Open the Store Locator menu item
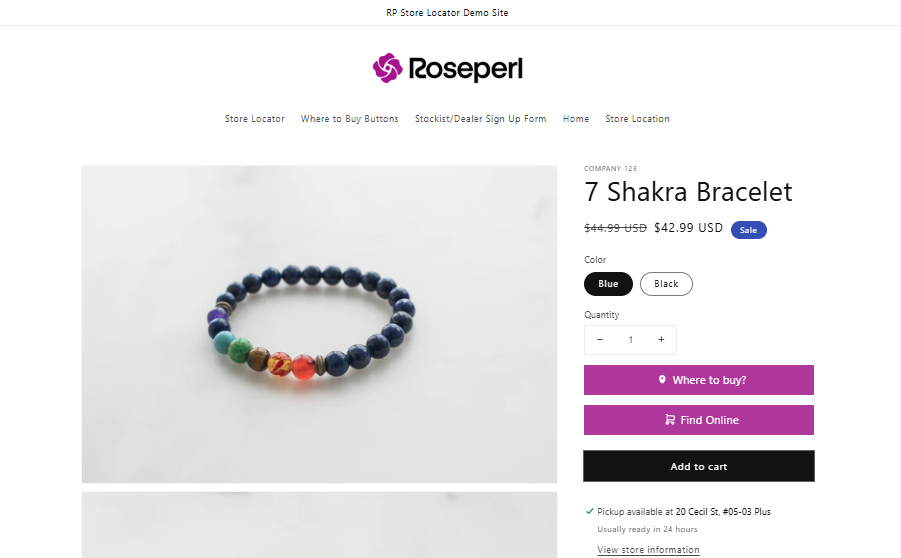 point(255,119)
